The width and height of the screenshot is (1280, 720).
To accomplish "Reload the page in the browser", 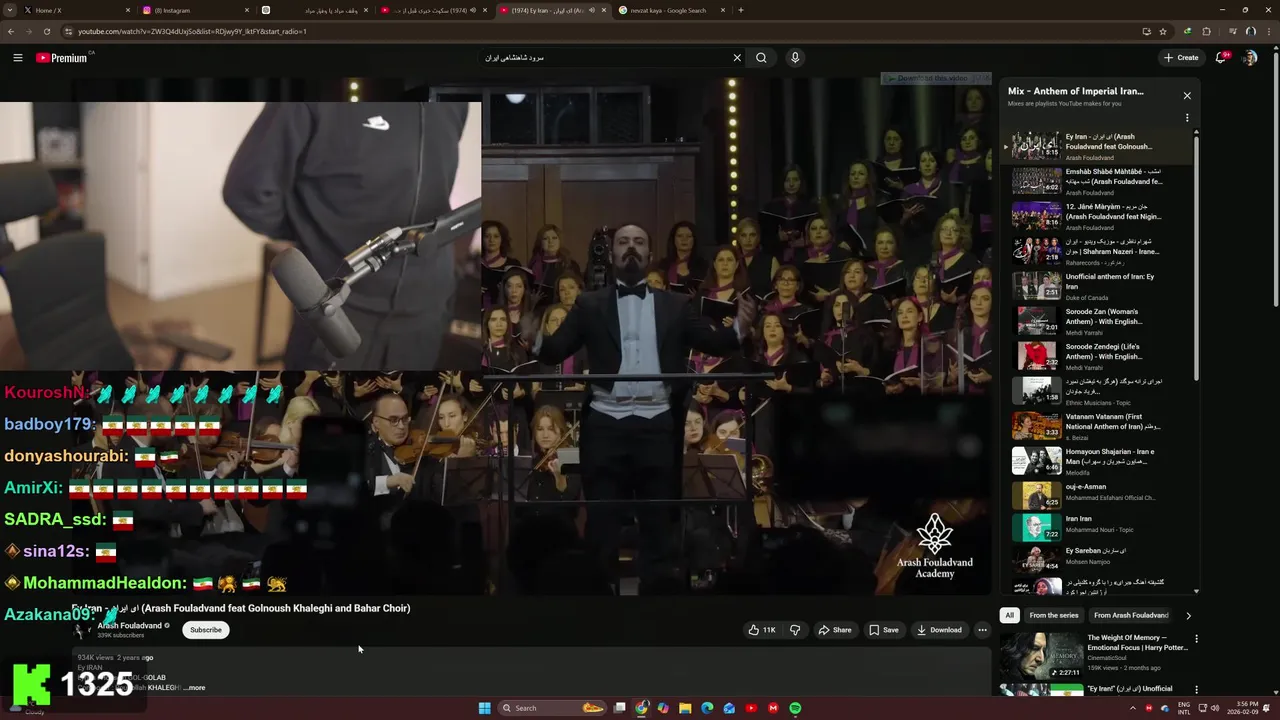I will 47,31.
